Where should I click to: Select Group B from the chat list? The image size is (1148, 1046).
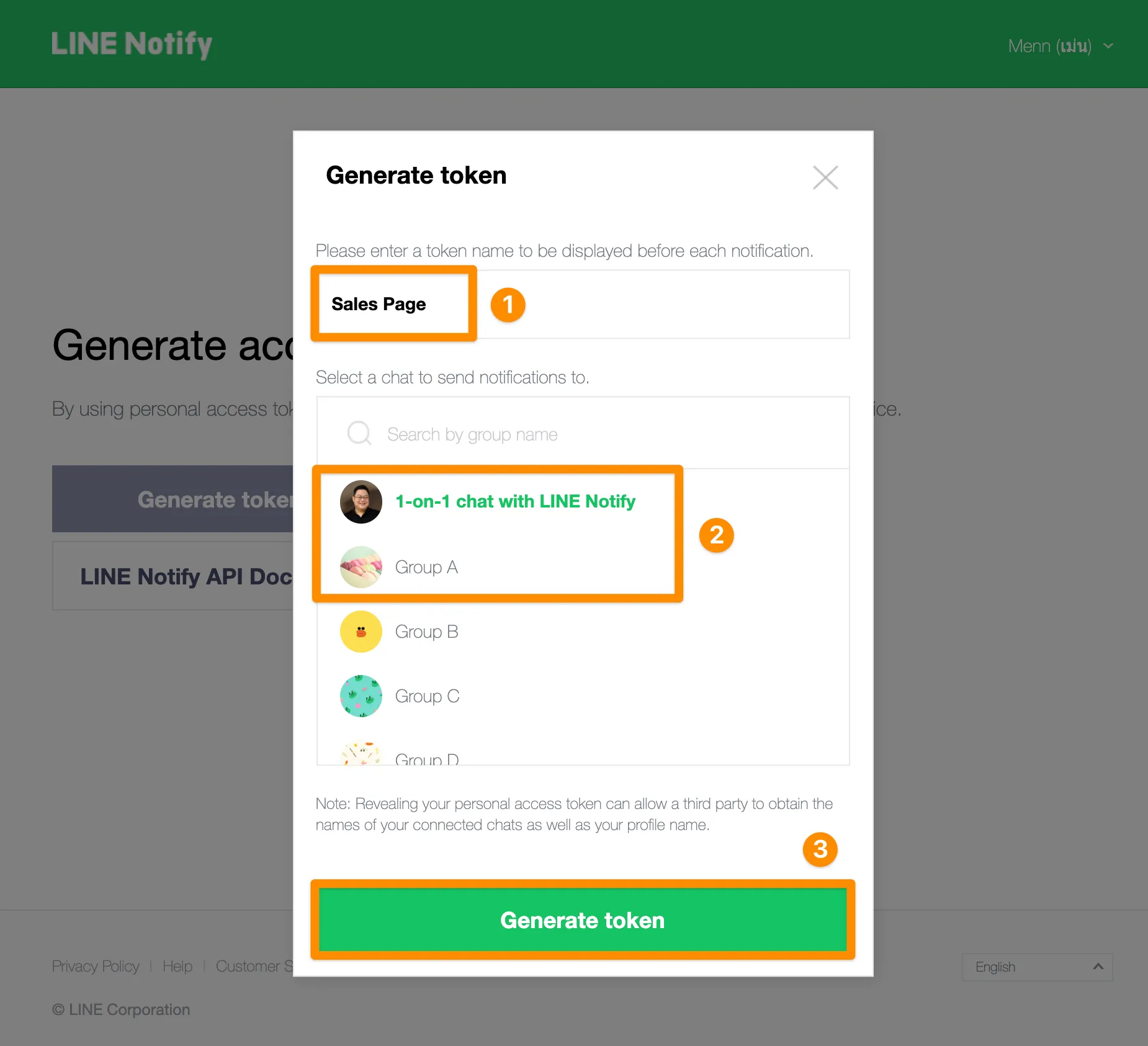point(426,631)
